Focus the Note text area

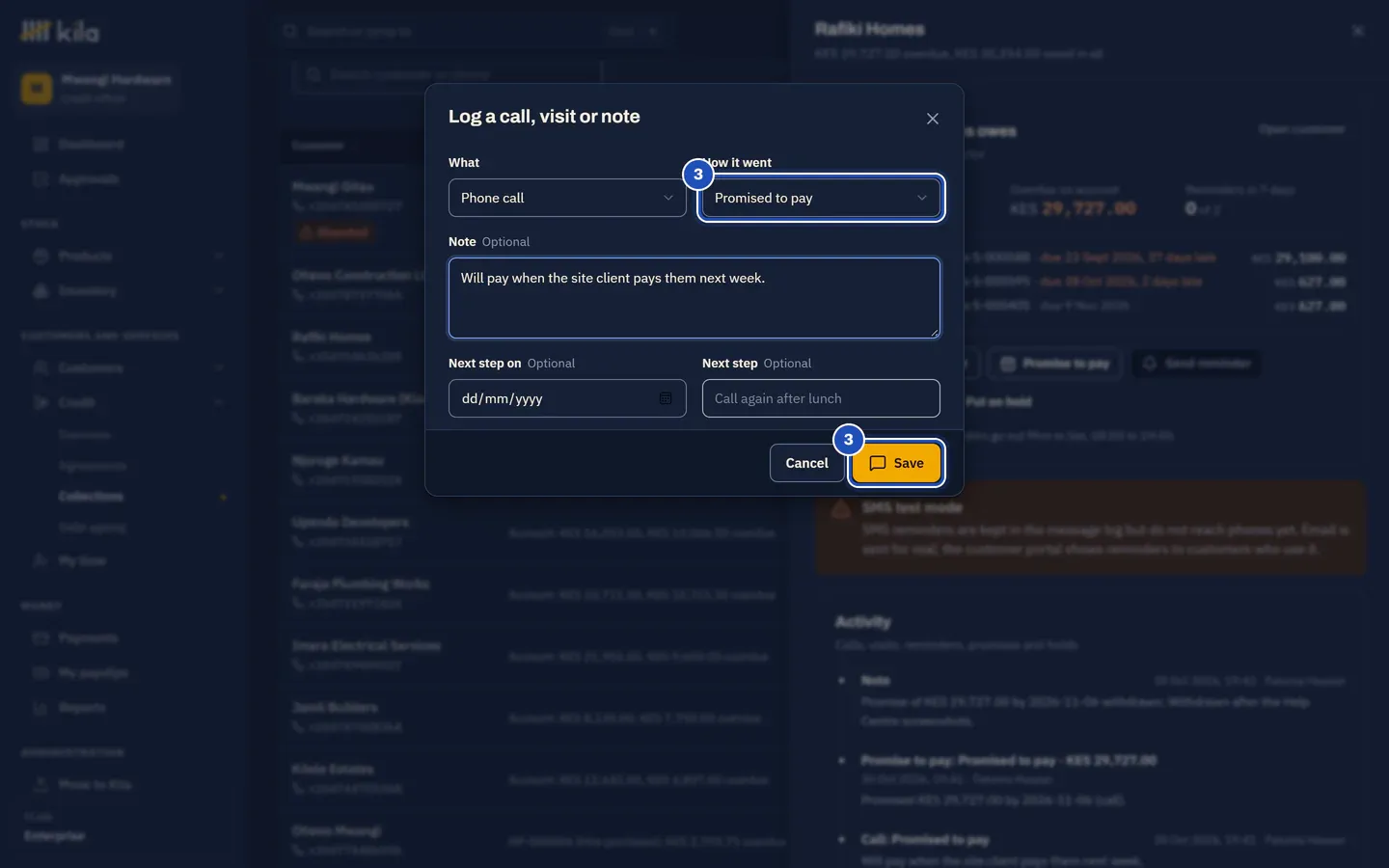coord(694,298)
